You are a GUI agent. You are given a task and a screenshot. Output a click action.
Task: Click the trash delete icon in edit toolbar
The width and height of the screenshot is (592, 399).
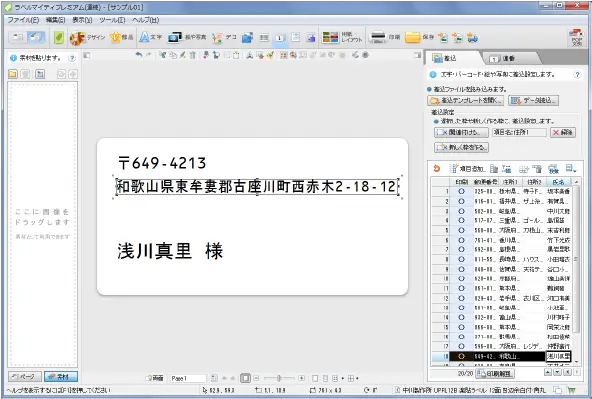point(193,55)
